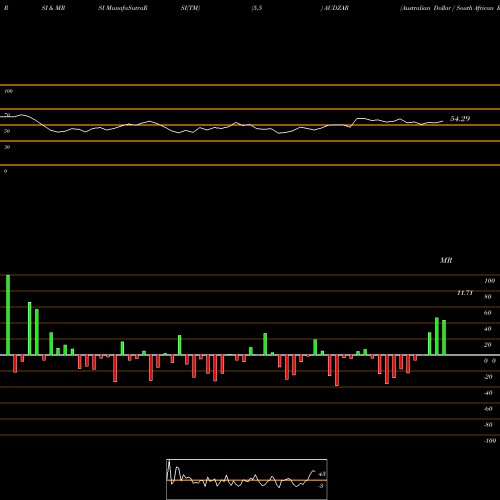Click the MR heading above the histogram
The height and width of the screenshot is (500, 500).
pos(446,260)
